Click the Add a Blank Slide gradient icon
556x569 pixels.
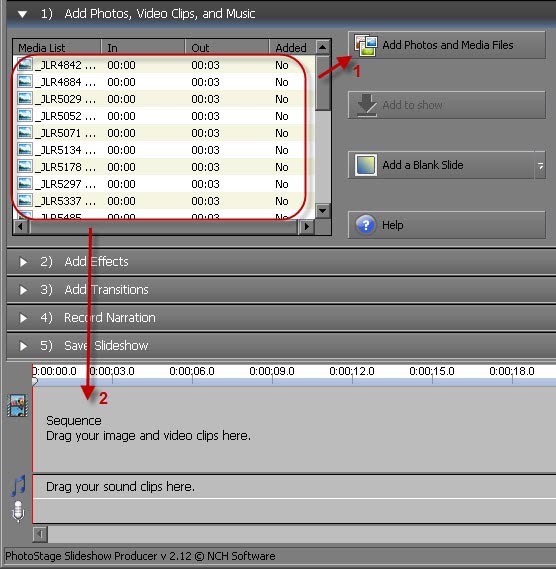[366, 165]
